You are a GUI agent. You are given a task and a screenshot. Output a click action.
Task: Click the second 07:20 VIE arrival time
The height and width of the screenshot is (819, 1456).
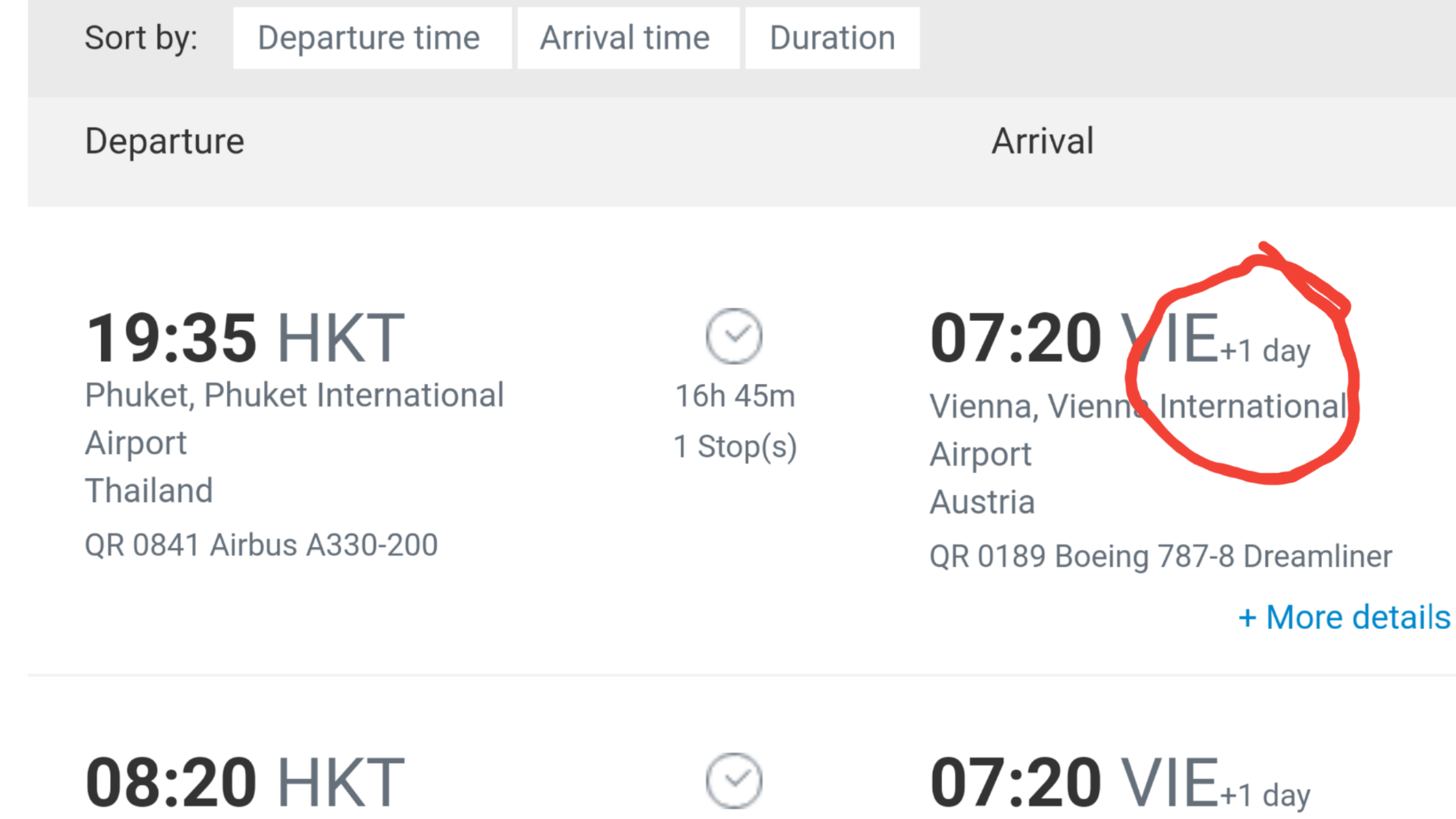point(1074,782)
